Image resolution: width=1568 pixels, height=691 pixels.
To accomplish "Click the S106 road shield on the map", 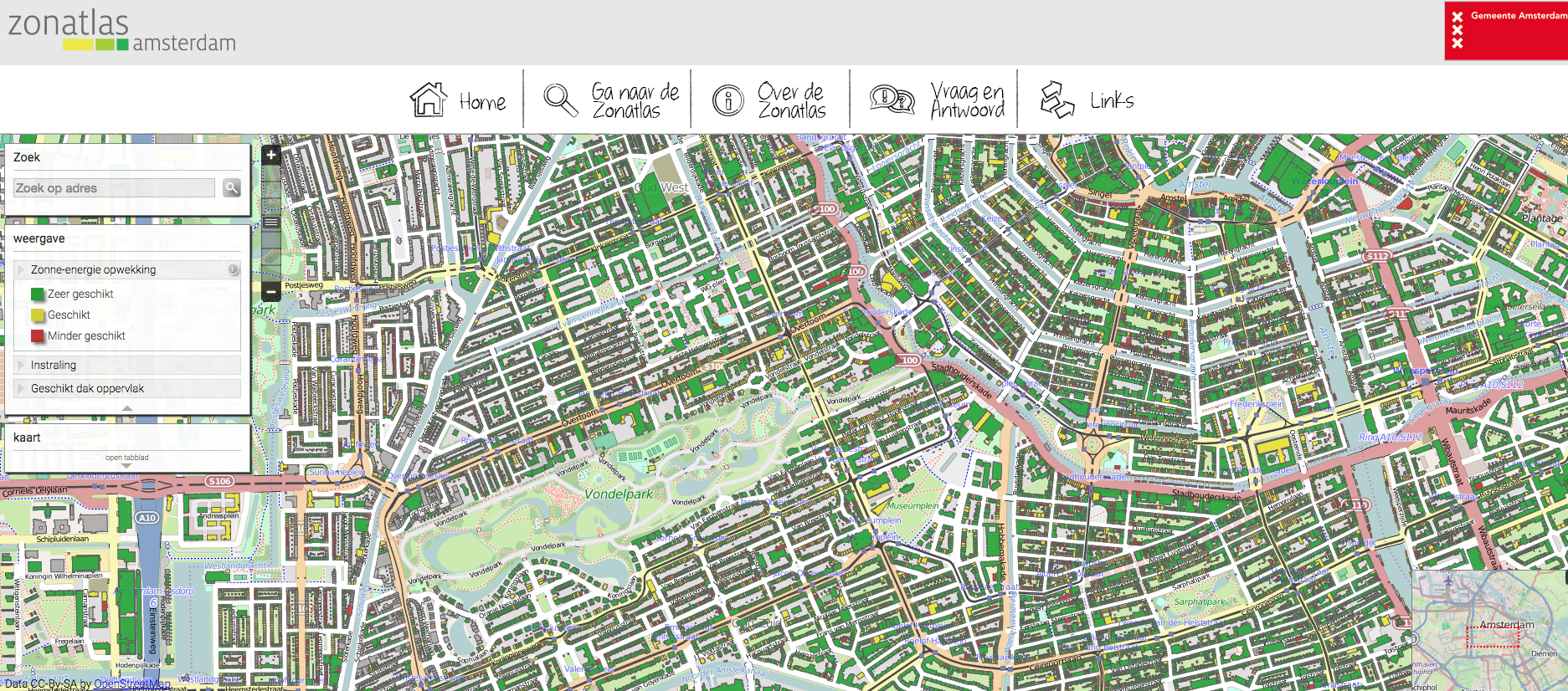I will [x=219, y=481].
